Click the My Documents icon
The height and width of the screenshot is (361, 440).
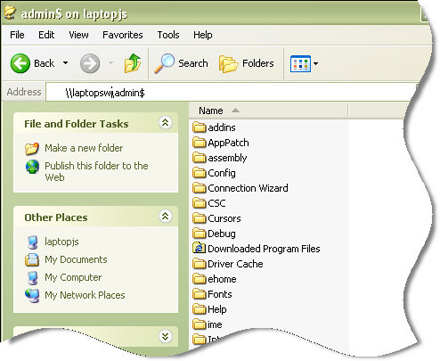32,260
